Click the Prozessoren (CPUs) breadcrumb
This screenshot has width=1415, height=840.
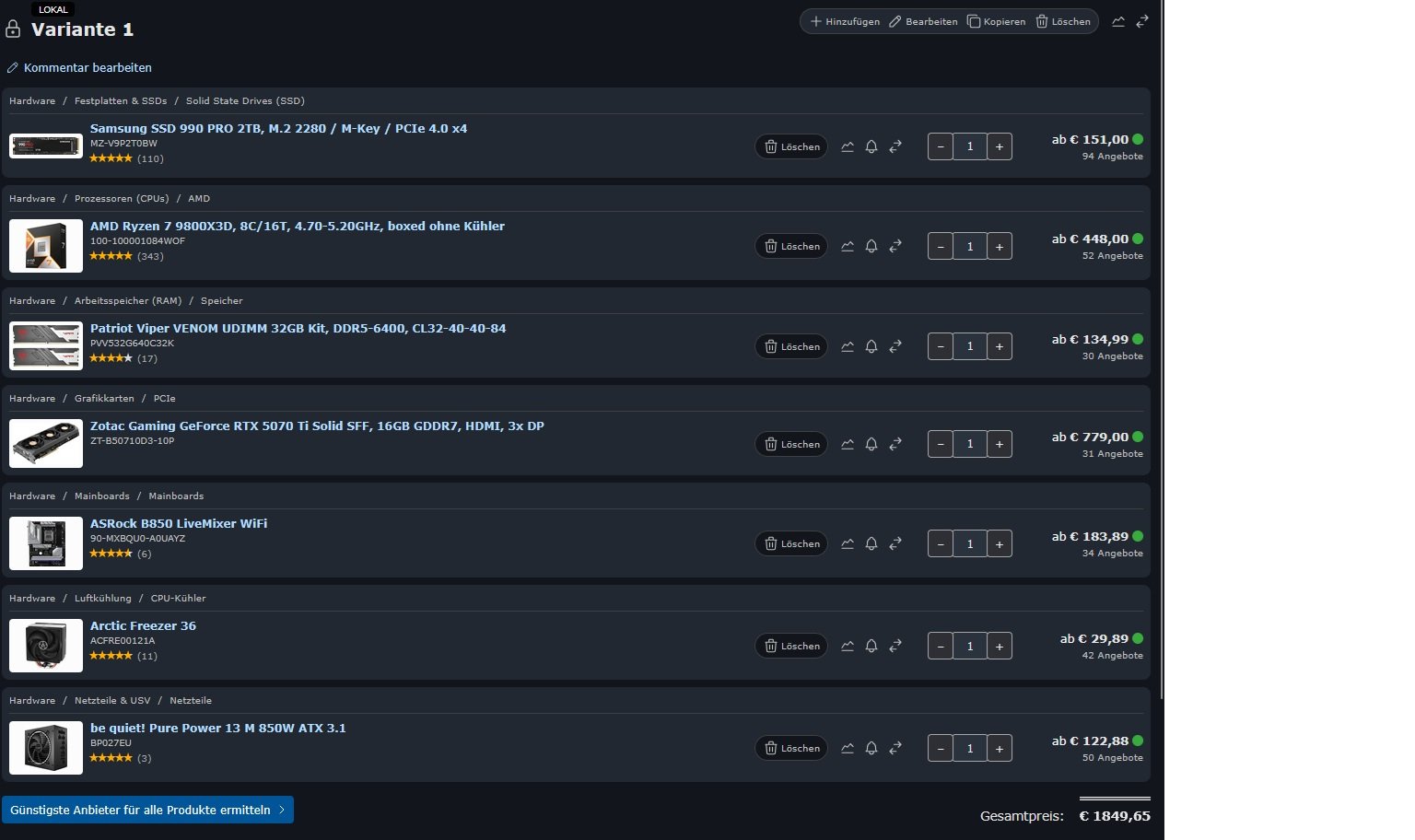(122, 198)
